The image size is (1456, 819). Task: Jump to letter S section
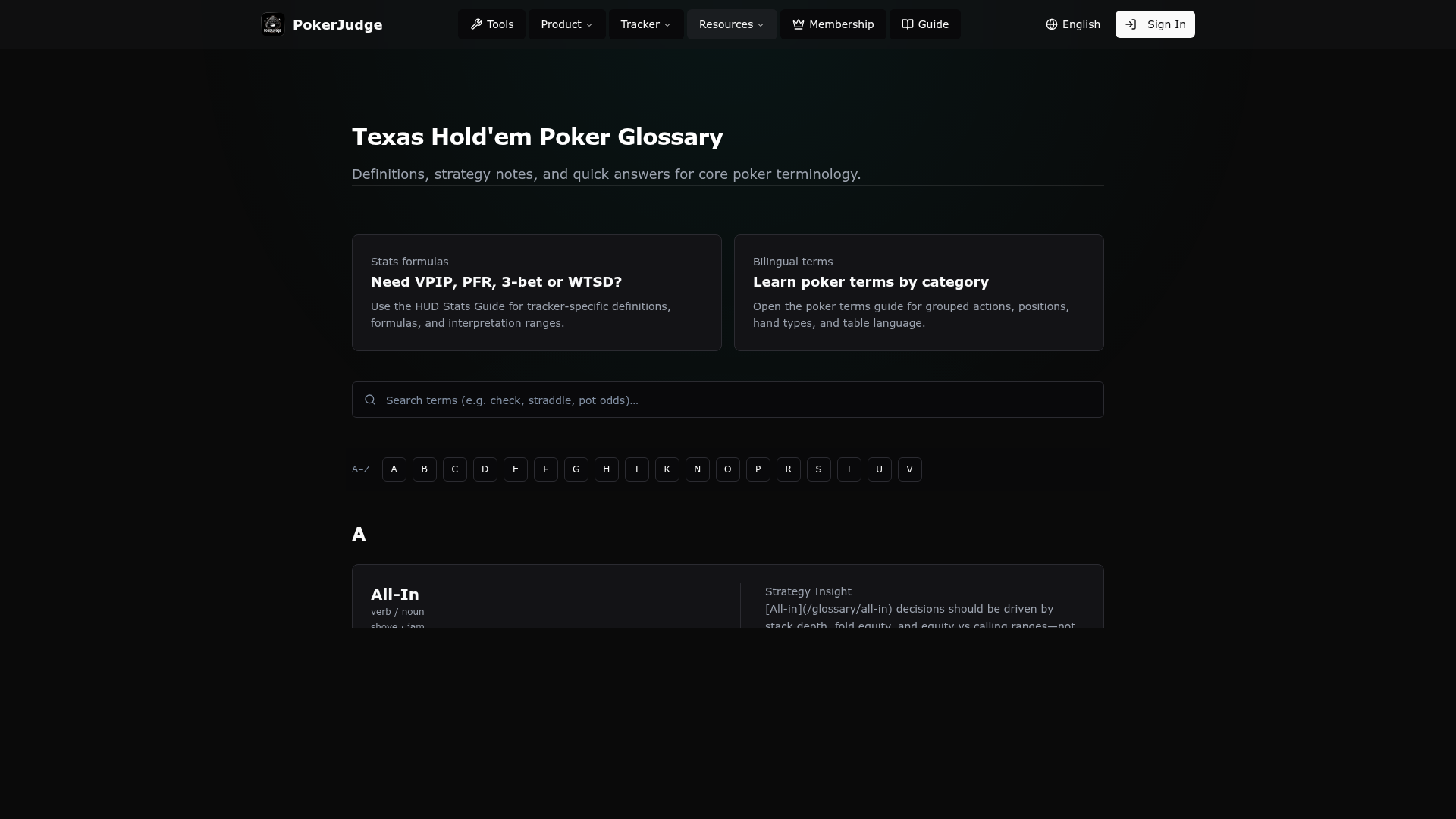[819, 469]
